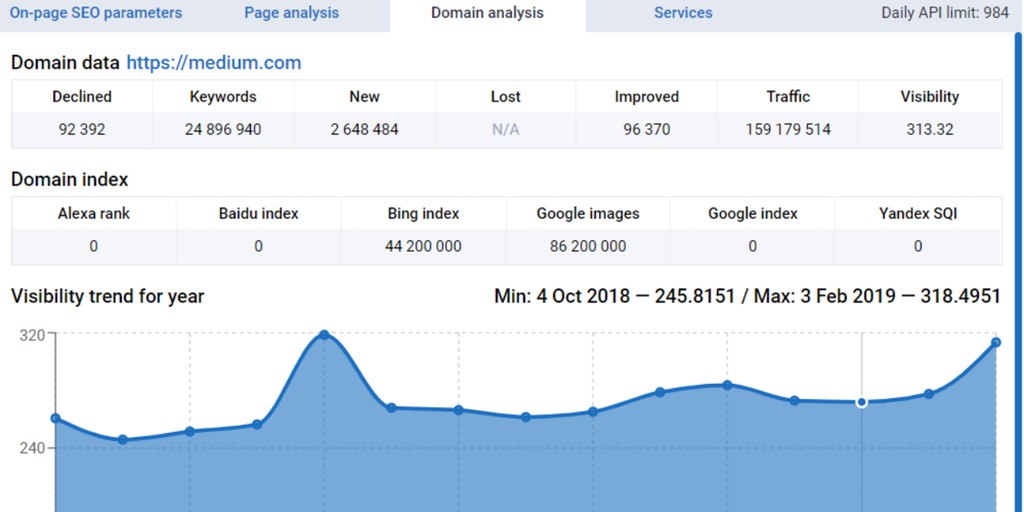The width and height of the screenshot is (1024, 512).
Task: Click Daily API limit: 984 text
Action: (x=945, y=13)
